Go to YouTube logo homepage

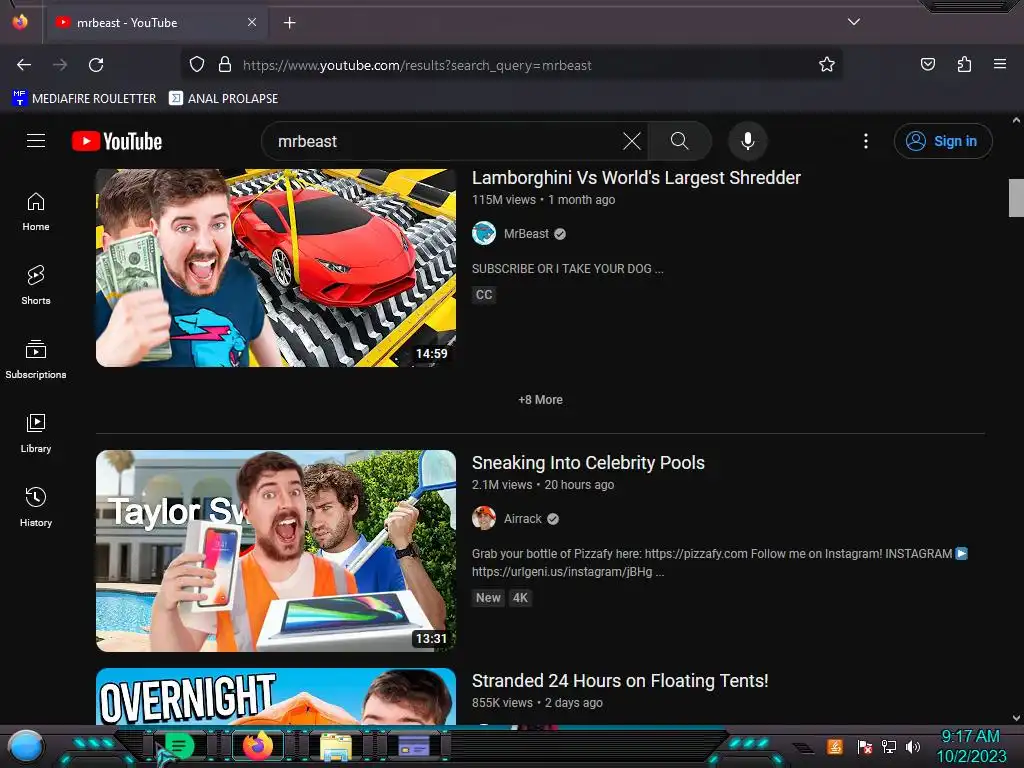pos(117,141)
